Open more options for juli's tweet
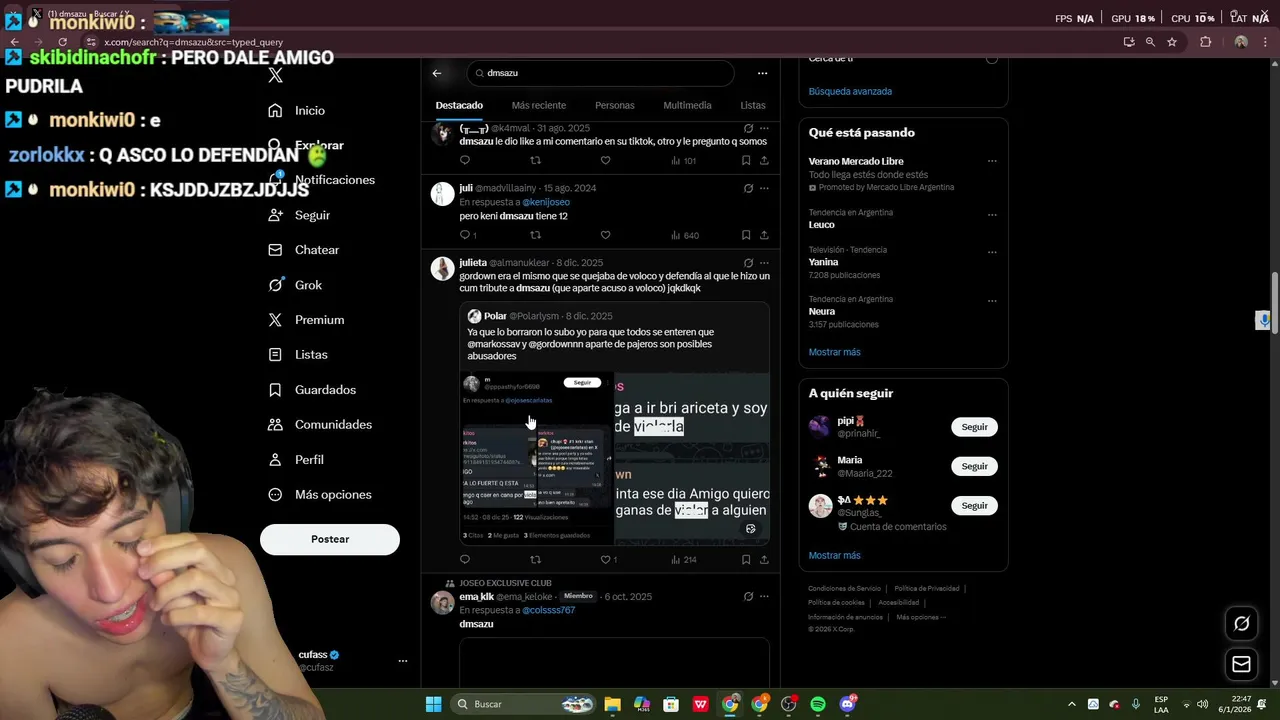The image size is (1280, 720). click(764, 188)
